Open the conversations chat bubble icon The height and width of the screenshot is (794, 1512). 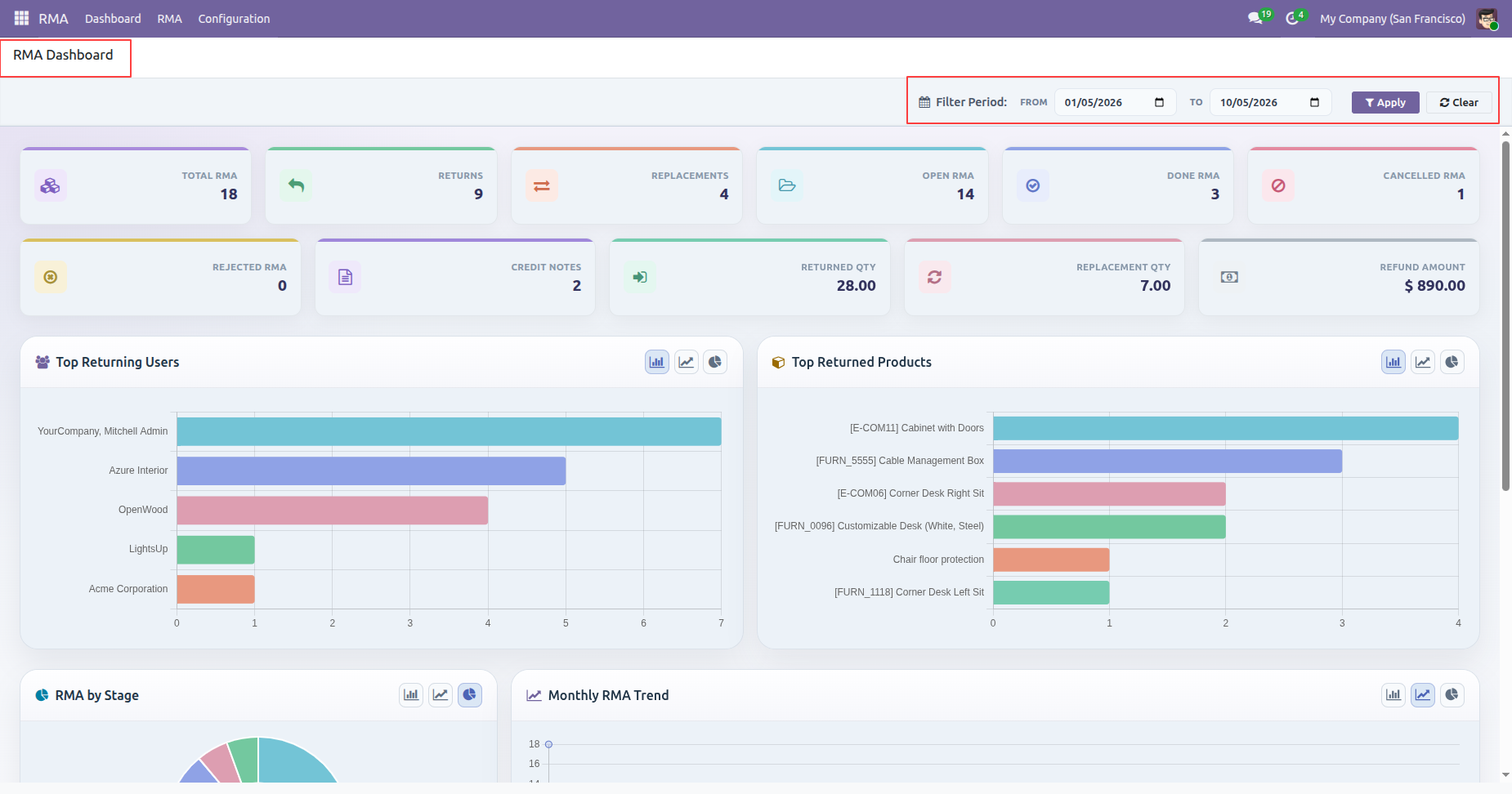point(1255,18)
